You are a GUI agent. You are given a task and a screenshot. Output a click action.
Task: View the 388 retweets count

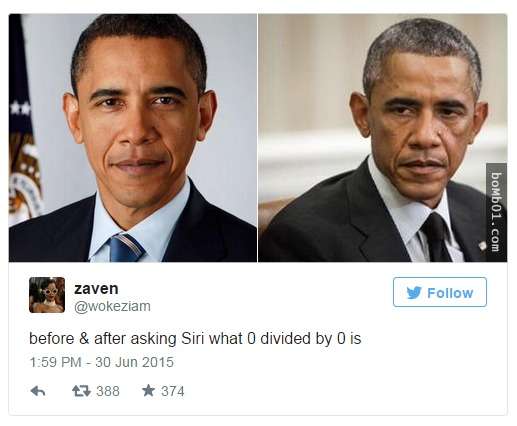pos(108,391)
